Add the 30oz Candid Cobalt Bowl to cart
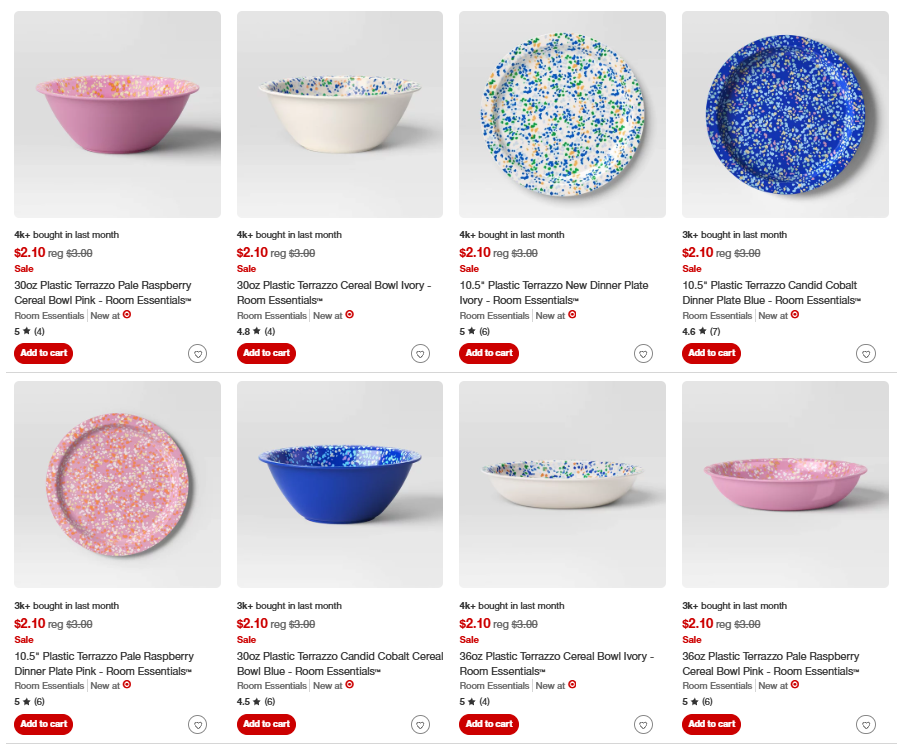This screenshot has width=902, height=751. coord(266,724)
